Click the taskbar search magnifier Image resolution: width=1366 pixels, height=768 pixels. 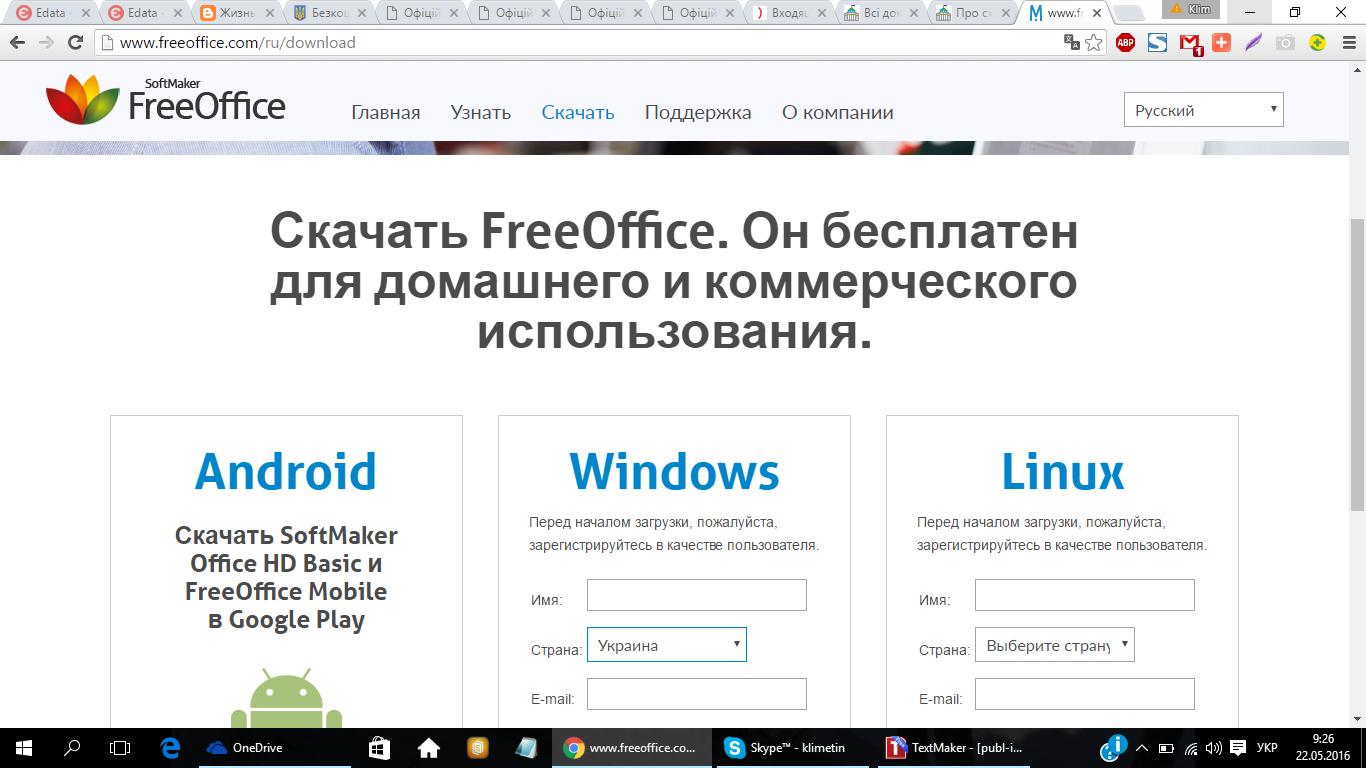(x=72, y=747)
